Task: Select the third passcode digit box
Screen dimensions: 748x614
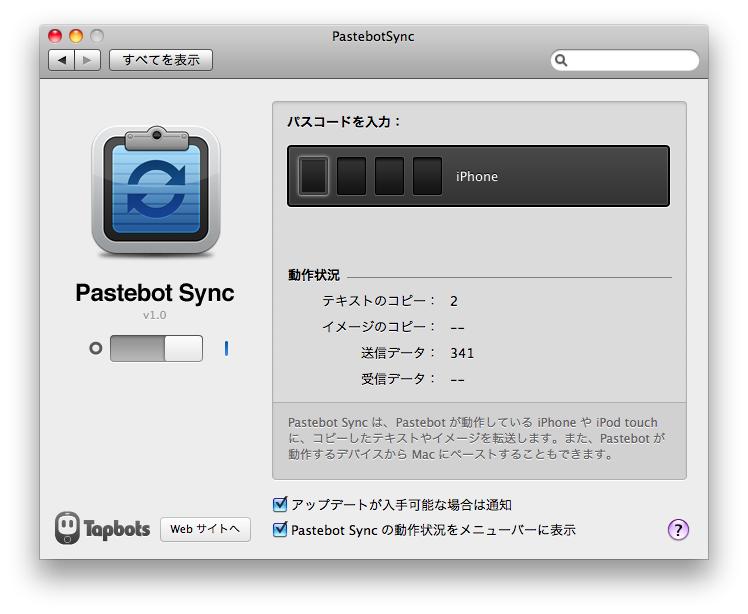Action: click(389, 176)
